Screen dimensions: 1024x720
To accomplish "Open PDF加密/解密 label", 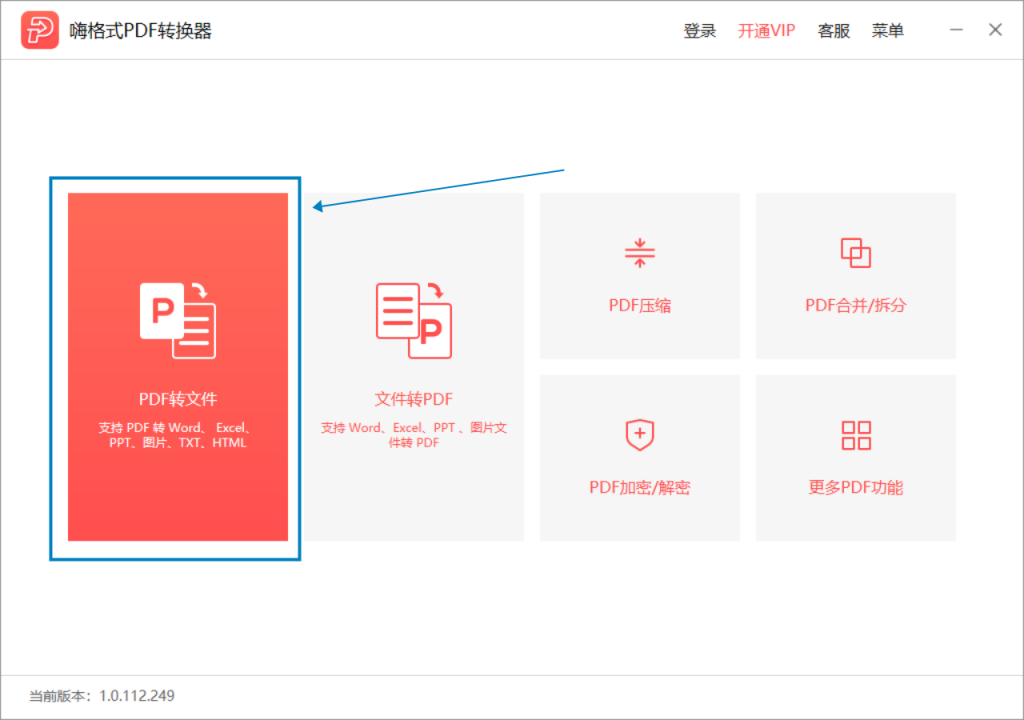I will 640,487.
